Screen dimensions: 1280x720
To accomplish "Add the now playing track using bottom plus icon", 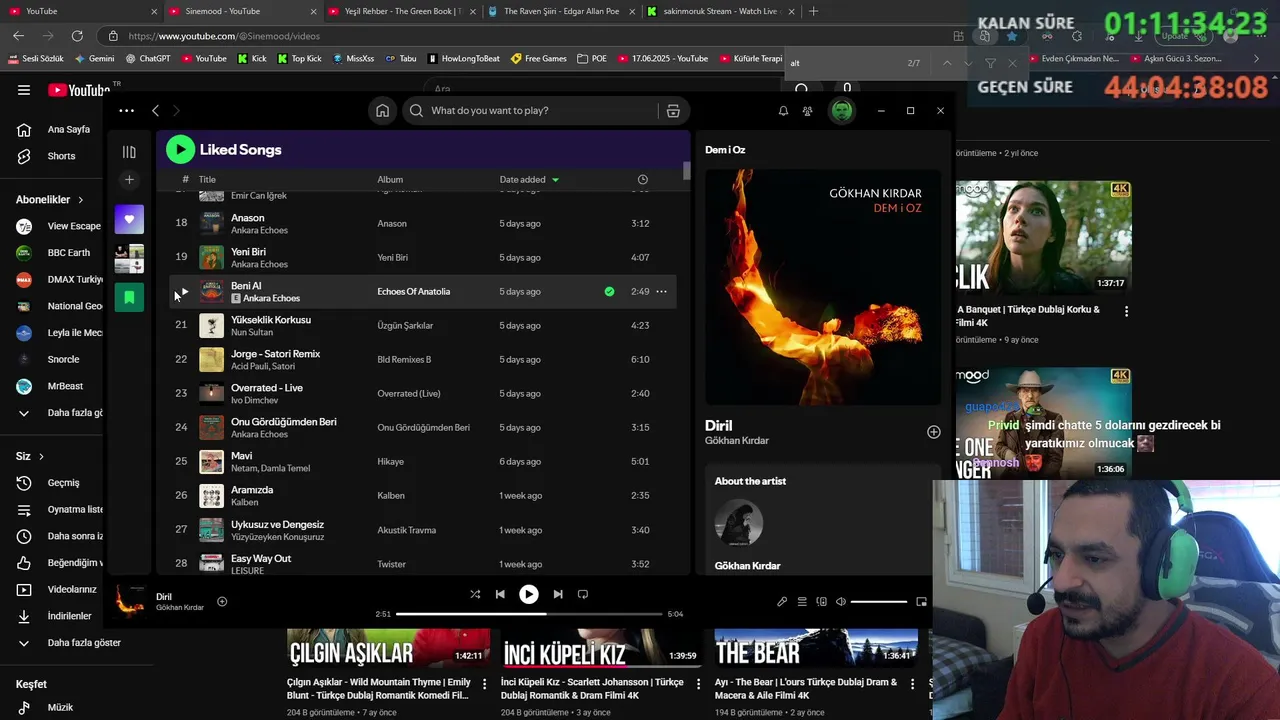I will pyautogui.click(x=222, y=601).
